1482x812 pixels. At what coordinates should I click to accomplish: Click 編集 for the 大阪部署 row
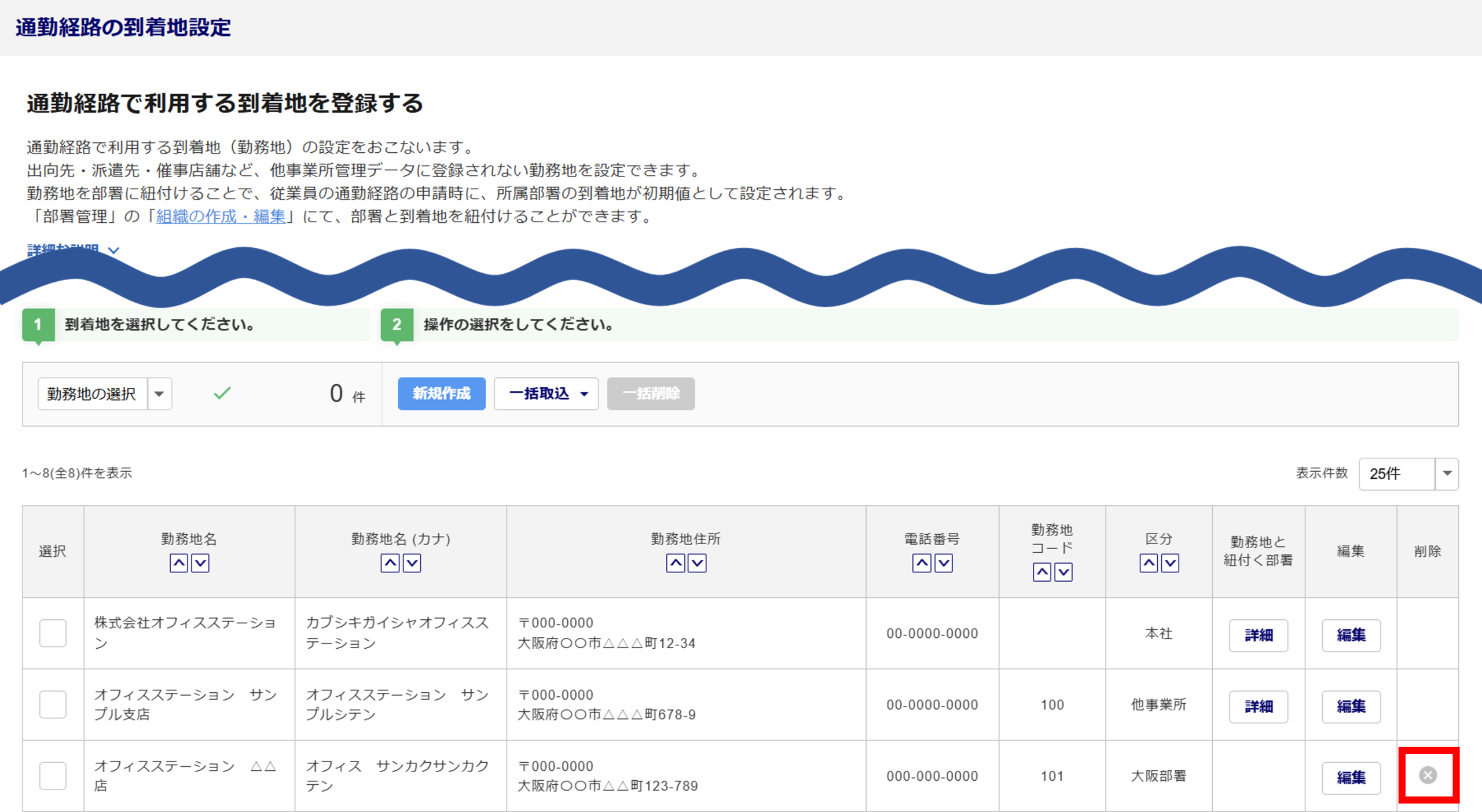pyautogui.click(x=1351, y=777)
